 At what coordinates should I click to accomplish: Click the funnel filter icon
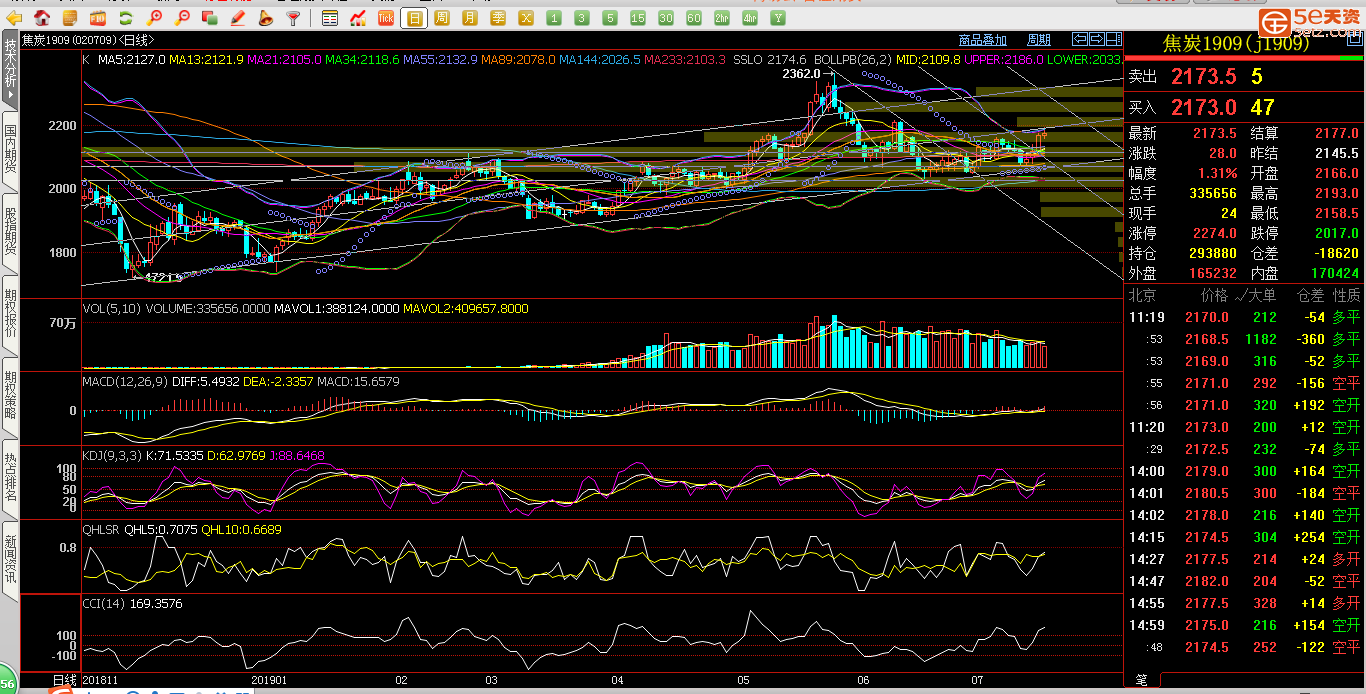tap(292, 18)
